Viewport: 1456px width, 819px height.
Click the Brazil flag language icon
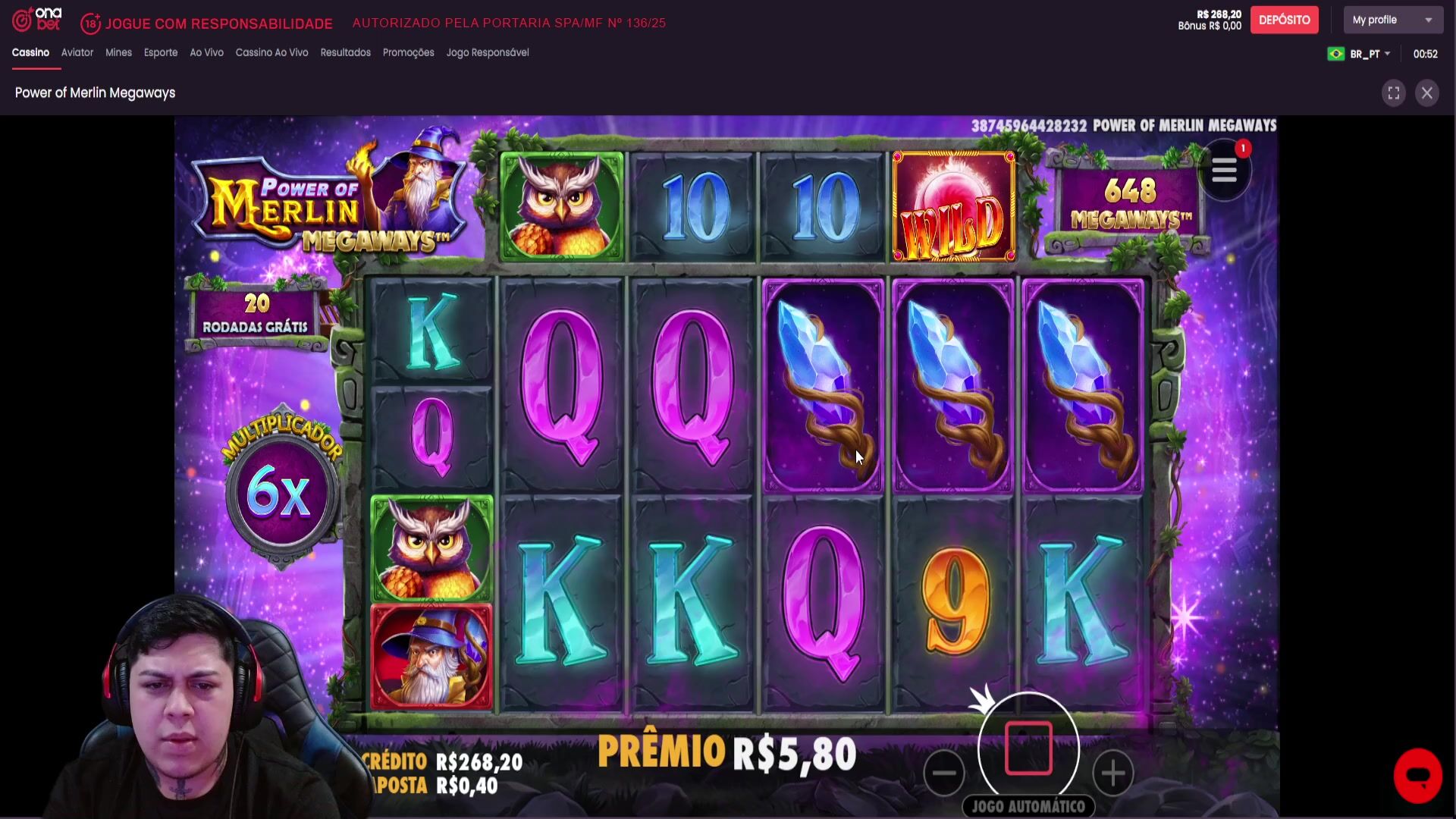[1335, 54]
